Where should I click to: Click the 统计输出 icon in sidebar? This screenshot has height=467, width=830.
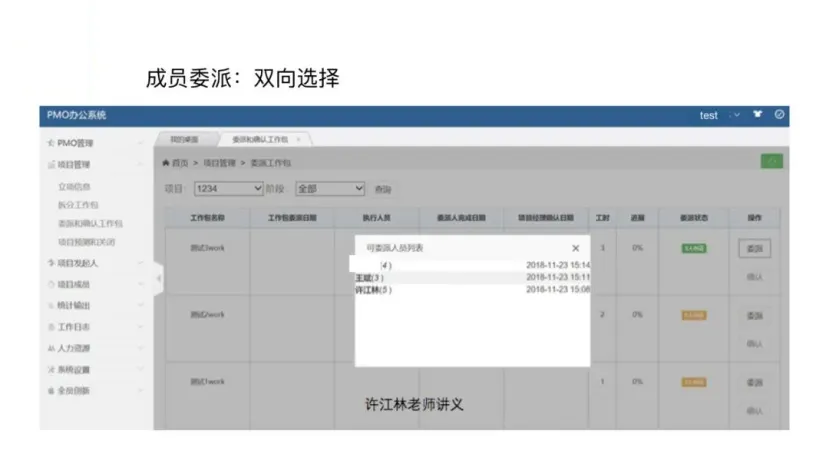point(51,306)
